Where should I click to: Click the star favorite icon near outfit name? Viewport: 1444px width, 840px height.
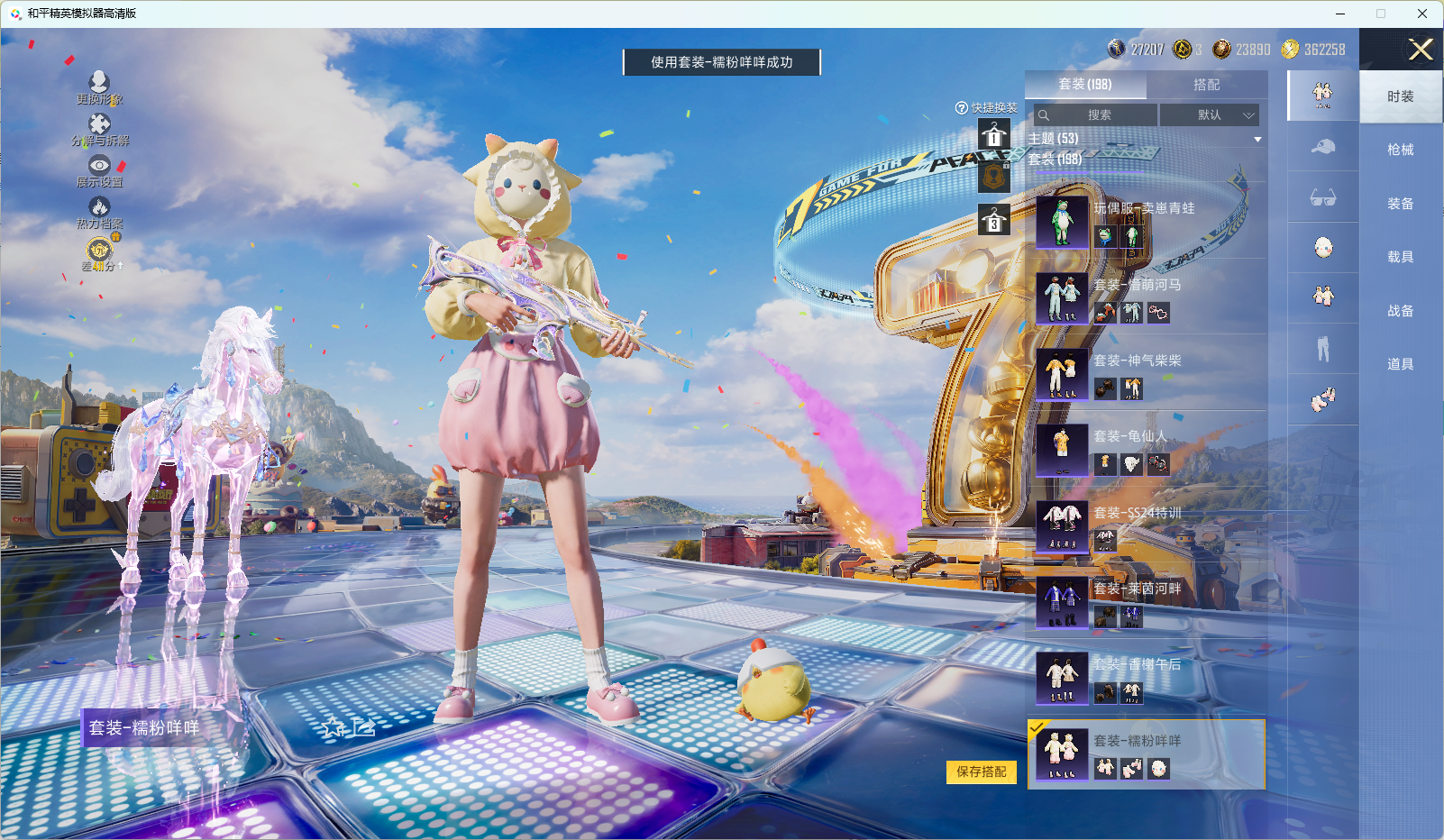click(334, 727)
